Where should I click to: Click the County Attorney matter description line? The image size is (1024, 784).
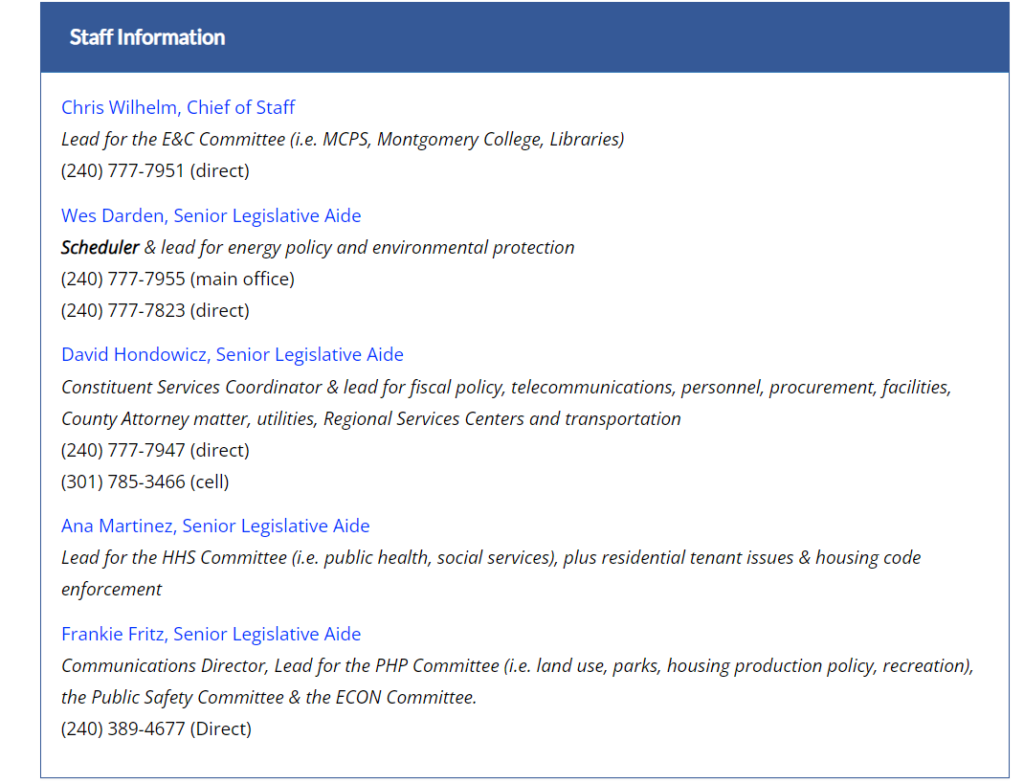[x=371, y=419]
